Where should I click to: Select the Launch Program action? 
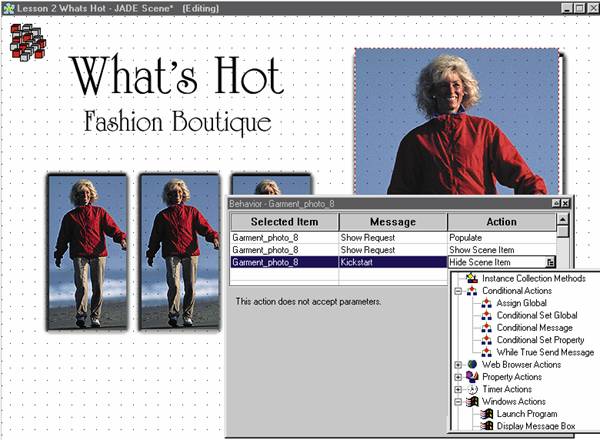click(527, 414)
